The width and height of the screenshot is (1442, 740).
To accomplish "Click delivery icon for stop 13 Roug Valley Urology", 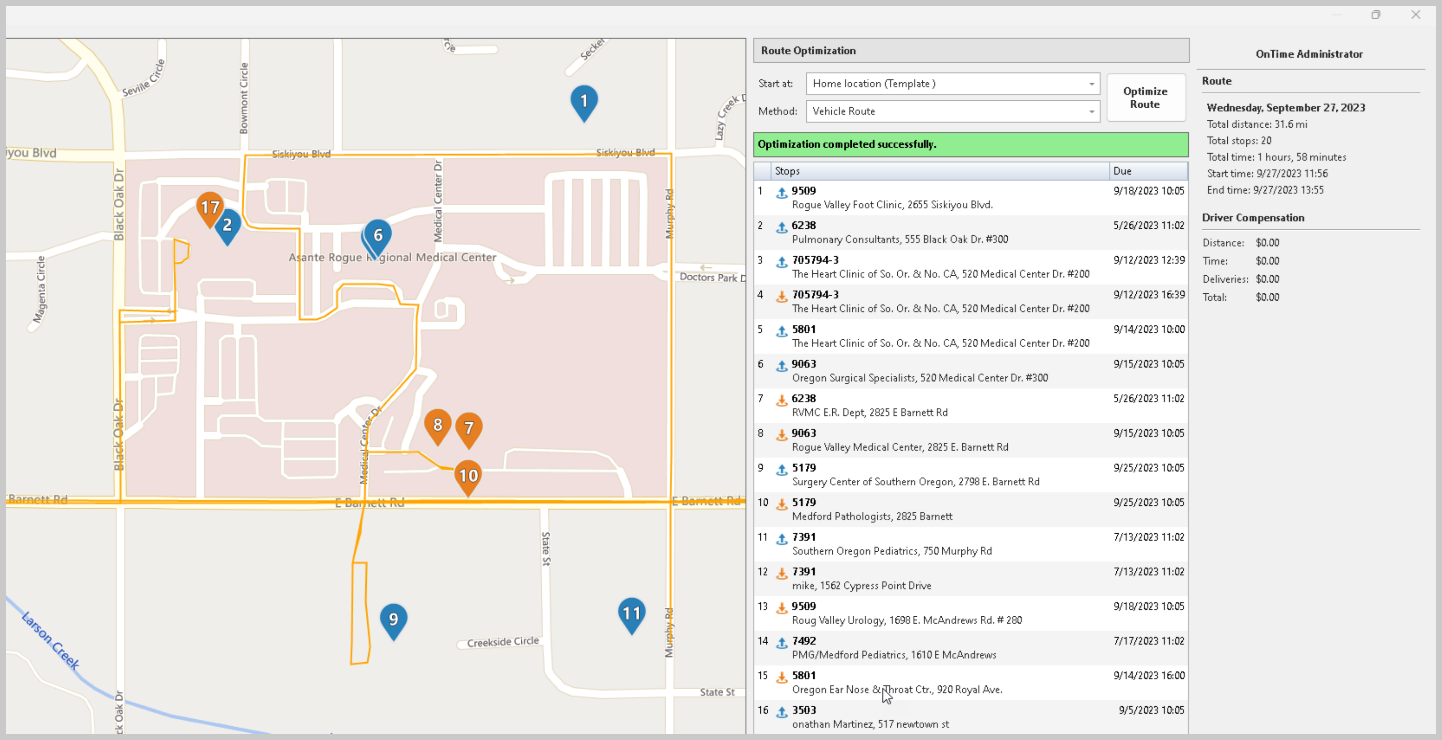I will (782, 608).
